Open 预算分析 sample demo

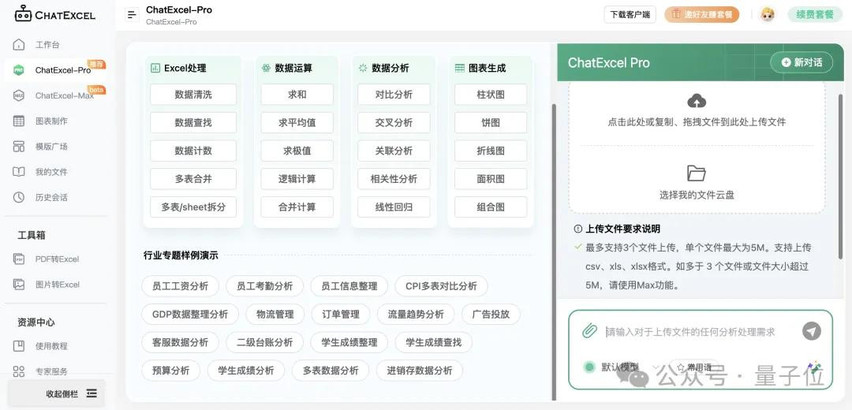pos(171,371)
